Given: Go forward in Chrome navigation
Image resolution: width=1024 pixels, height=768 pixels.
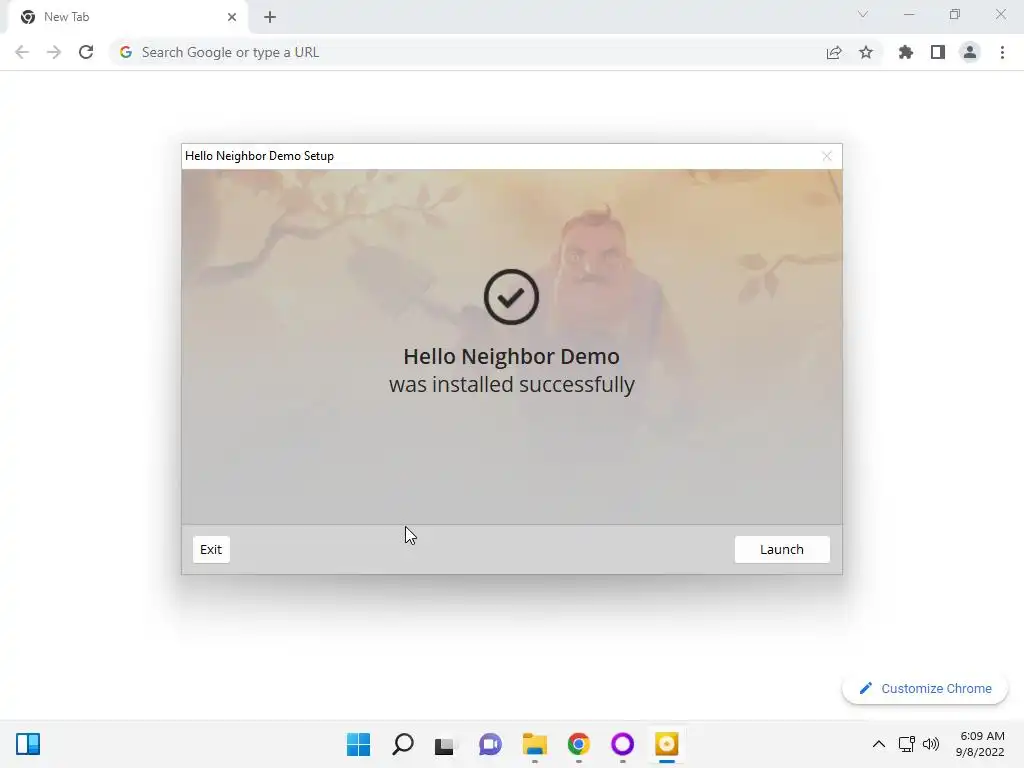Looking at the screenshot, I should (54, 52).
